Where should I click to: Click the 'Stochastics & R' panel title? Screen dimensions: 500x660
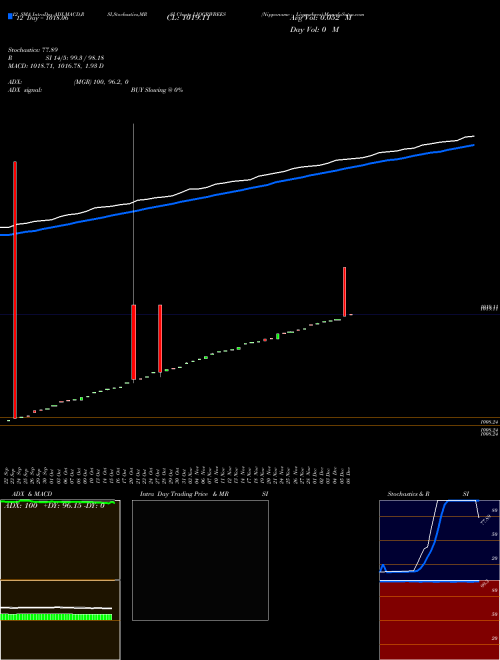(x=409, y=494)
